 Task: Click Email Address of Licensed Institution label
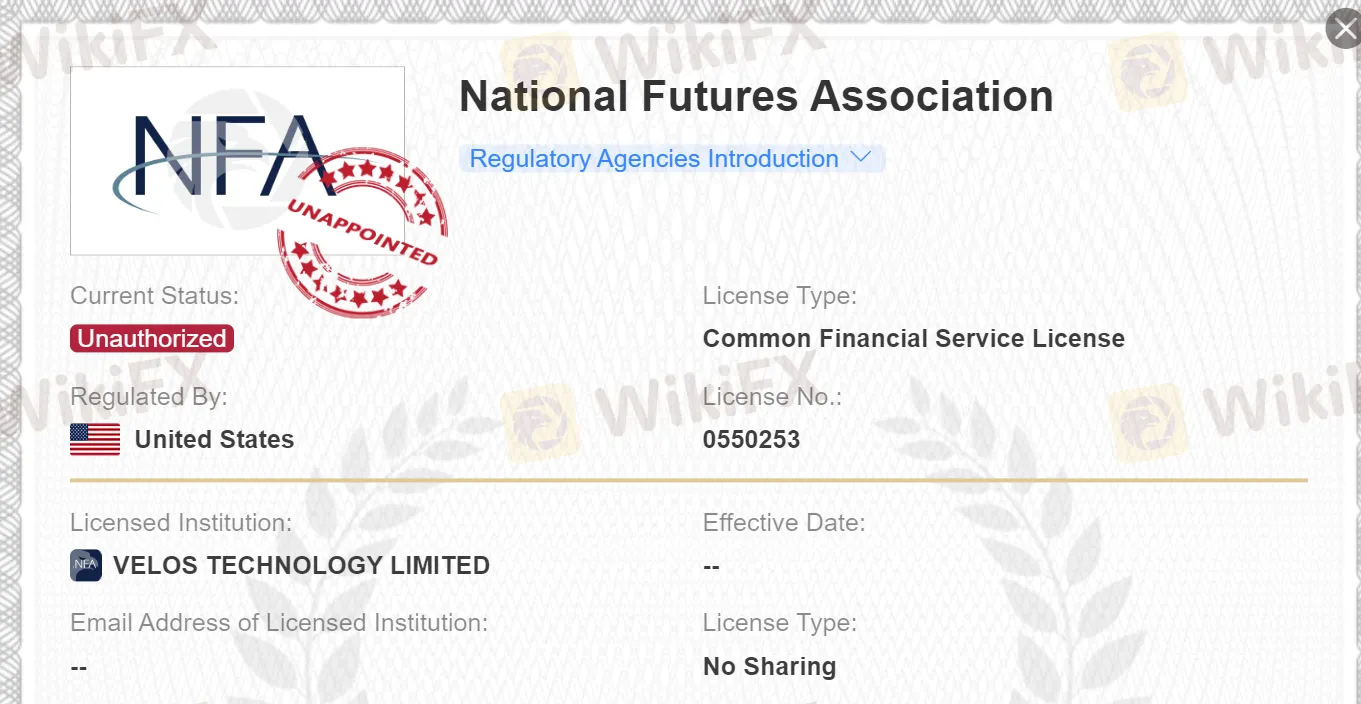pos(279,623)
